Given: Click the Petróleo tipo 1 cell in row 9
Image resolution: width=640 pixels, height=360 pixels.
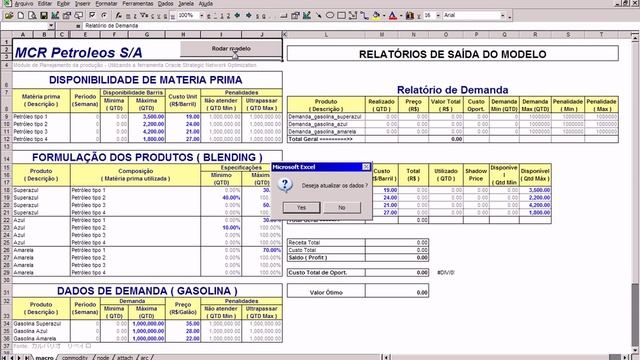Looking at the screenshot, I should click(x=41, y=117).
